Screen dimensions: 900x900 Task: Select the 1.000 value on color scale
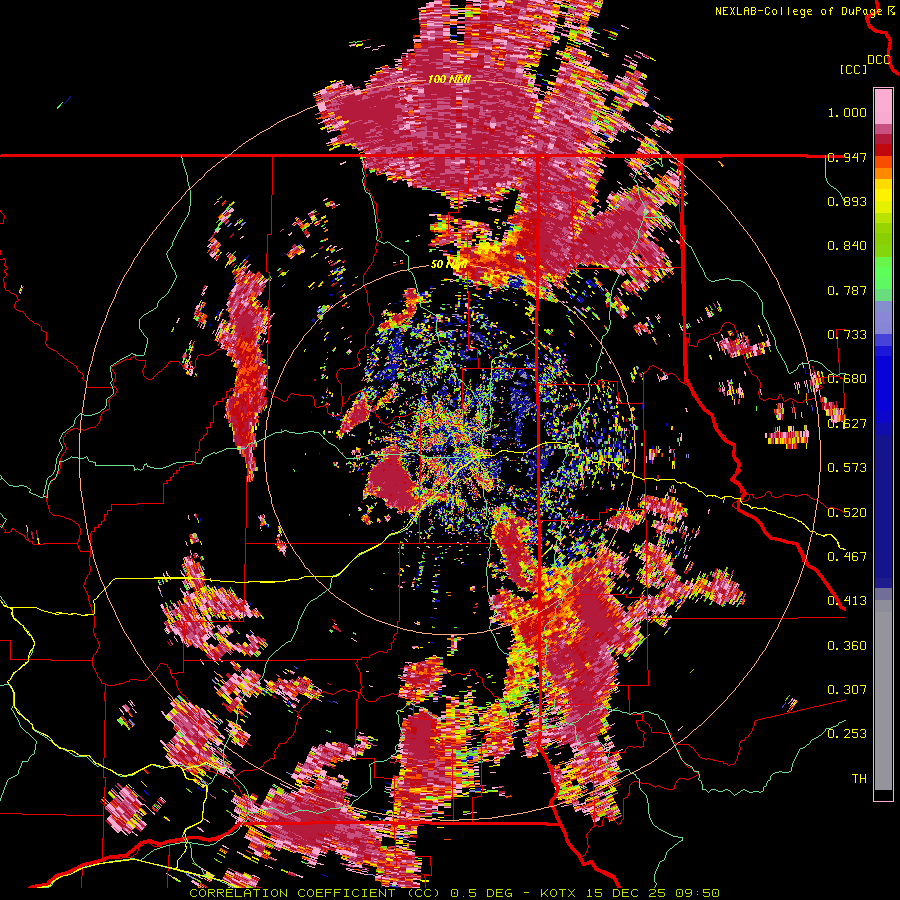click(847, 112)
